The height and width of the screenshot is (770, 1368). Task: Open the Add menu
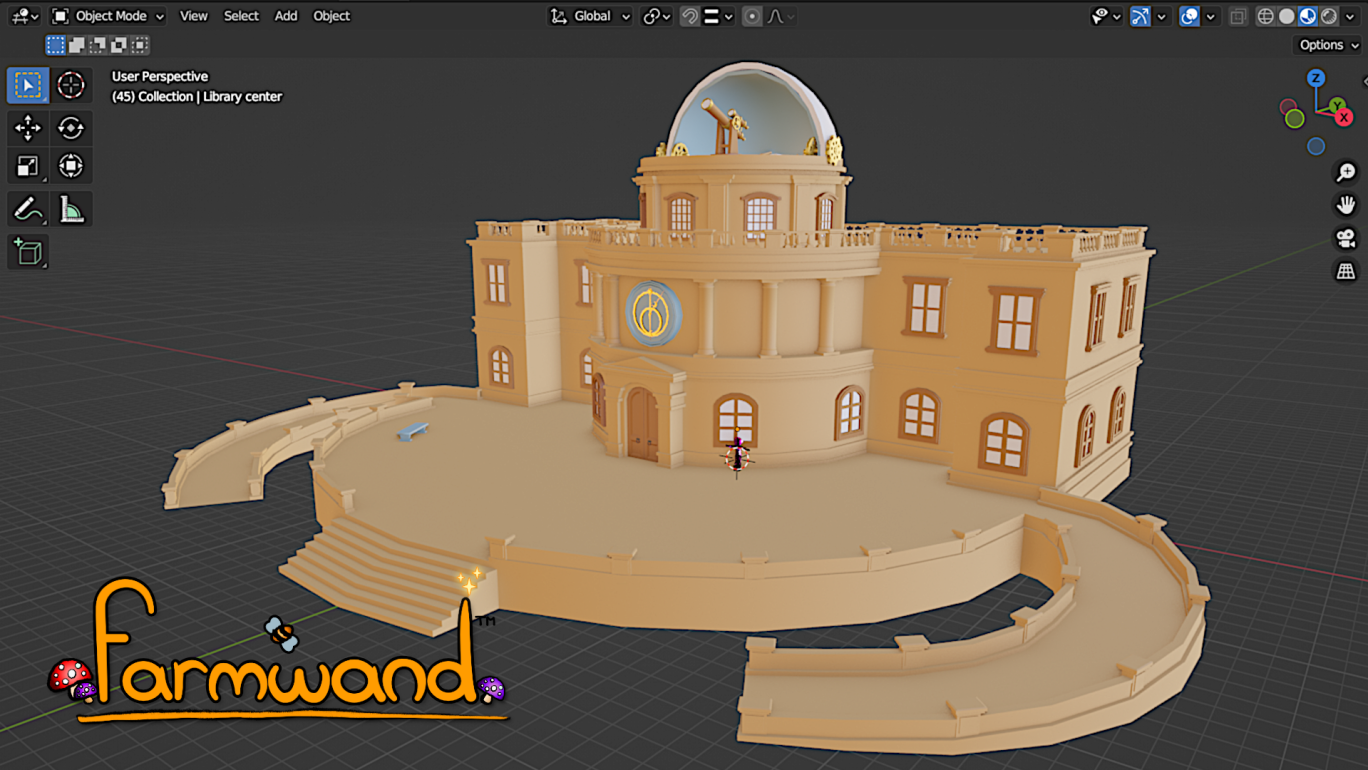pyautogui.click(x=286, y=16)
